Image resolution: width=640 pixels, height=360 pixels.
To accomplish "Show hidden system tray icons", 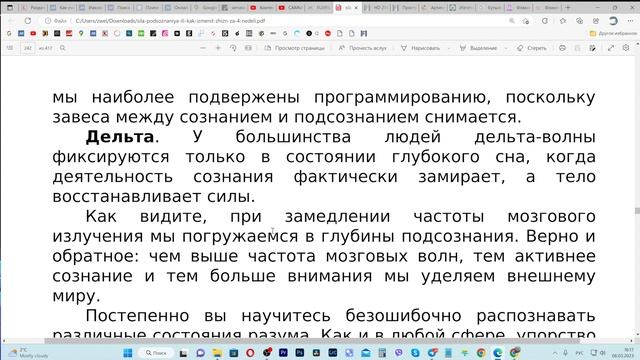I will click(555, 353).
